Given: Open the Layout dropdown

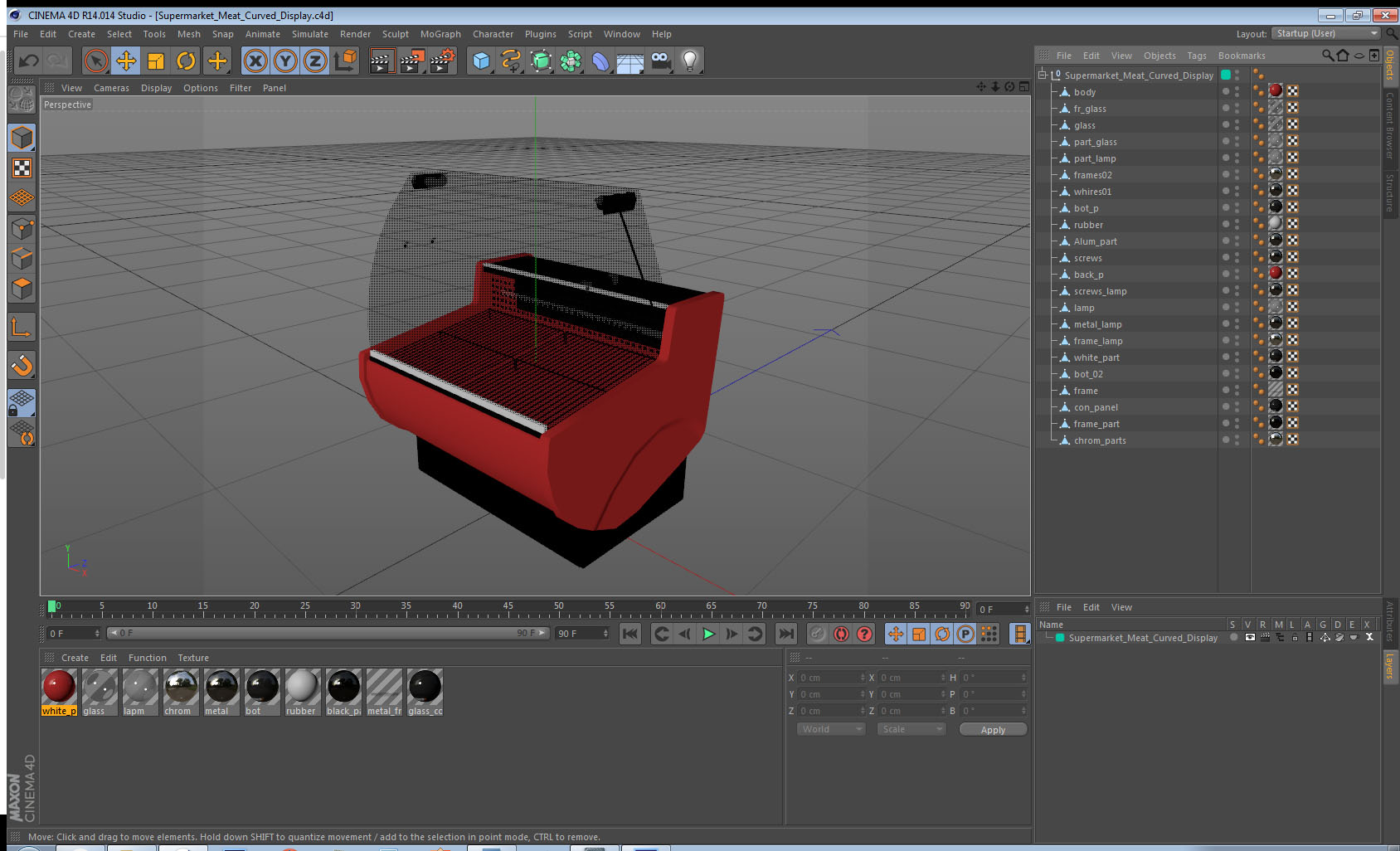Looking at the screenshot, I should click(1326, 33).
